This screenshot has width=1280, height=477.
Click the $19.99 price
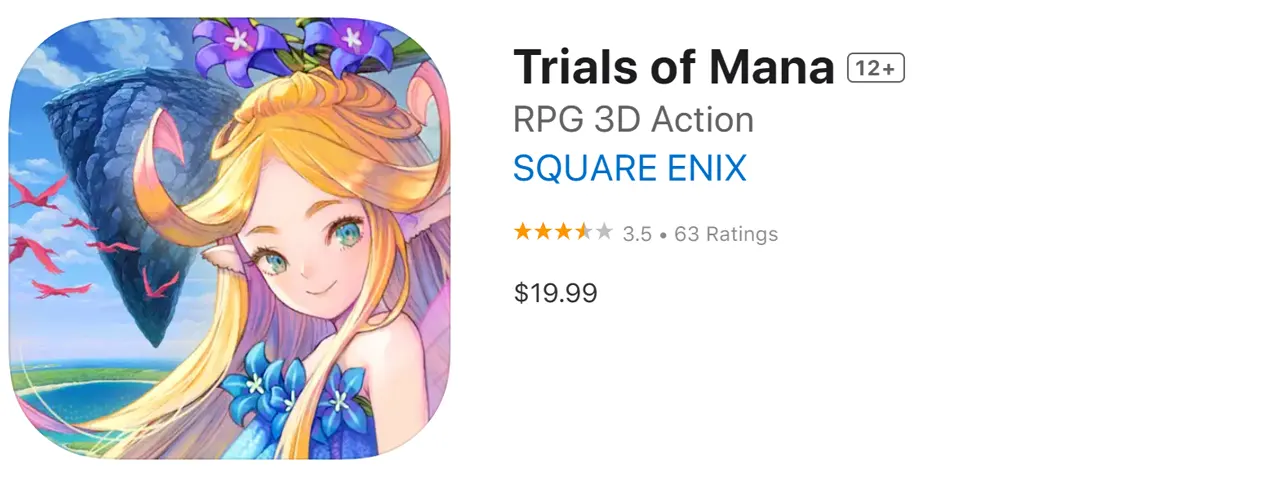(555, 293)
